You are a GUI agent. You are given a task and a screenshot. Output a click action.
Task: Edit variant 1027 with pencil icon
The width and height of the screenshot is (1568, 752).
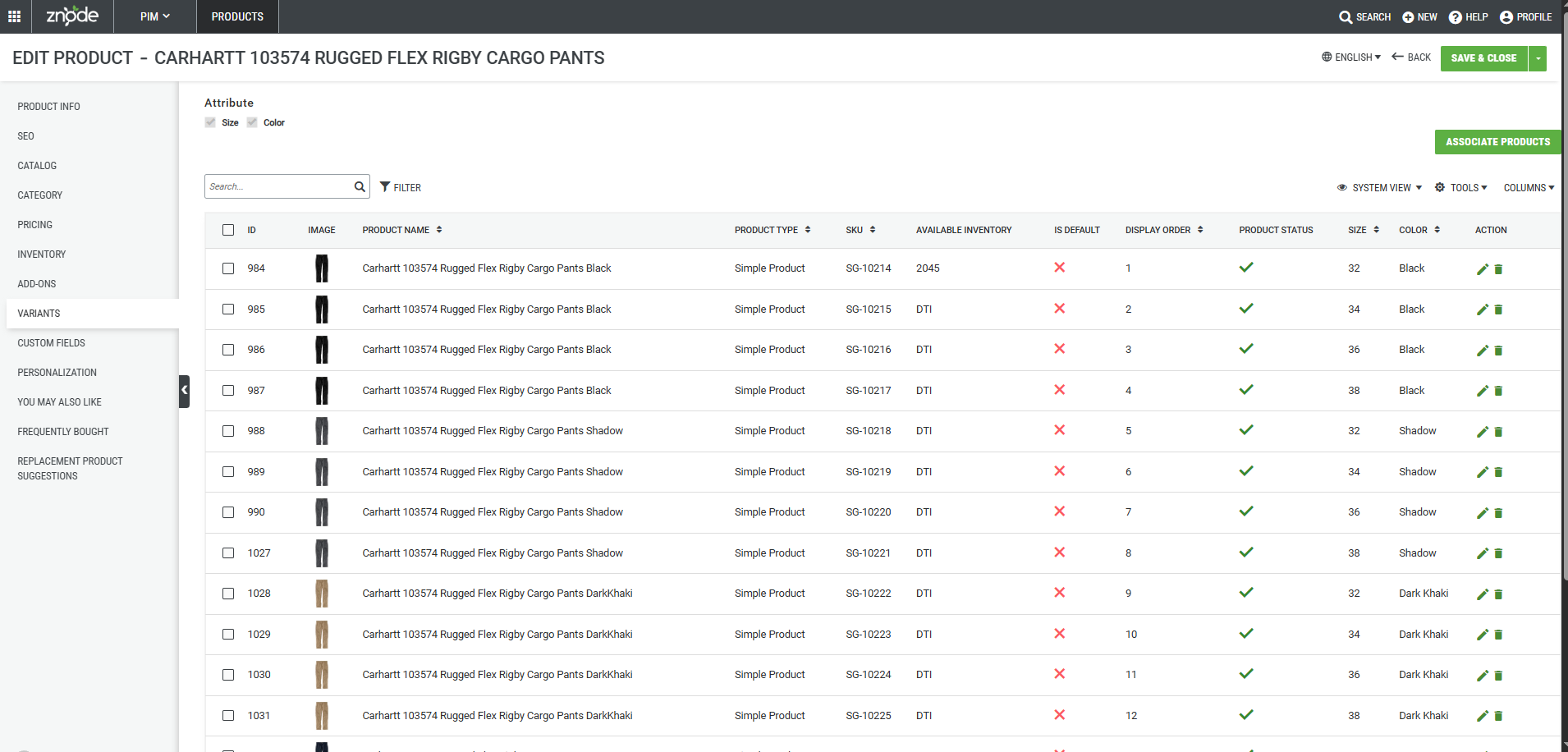click(1483, 553)
